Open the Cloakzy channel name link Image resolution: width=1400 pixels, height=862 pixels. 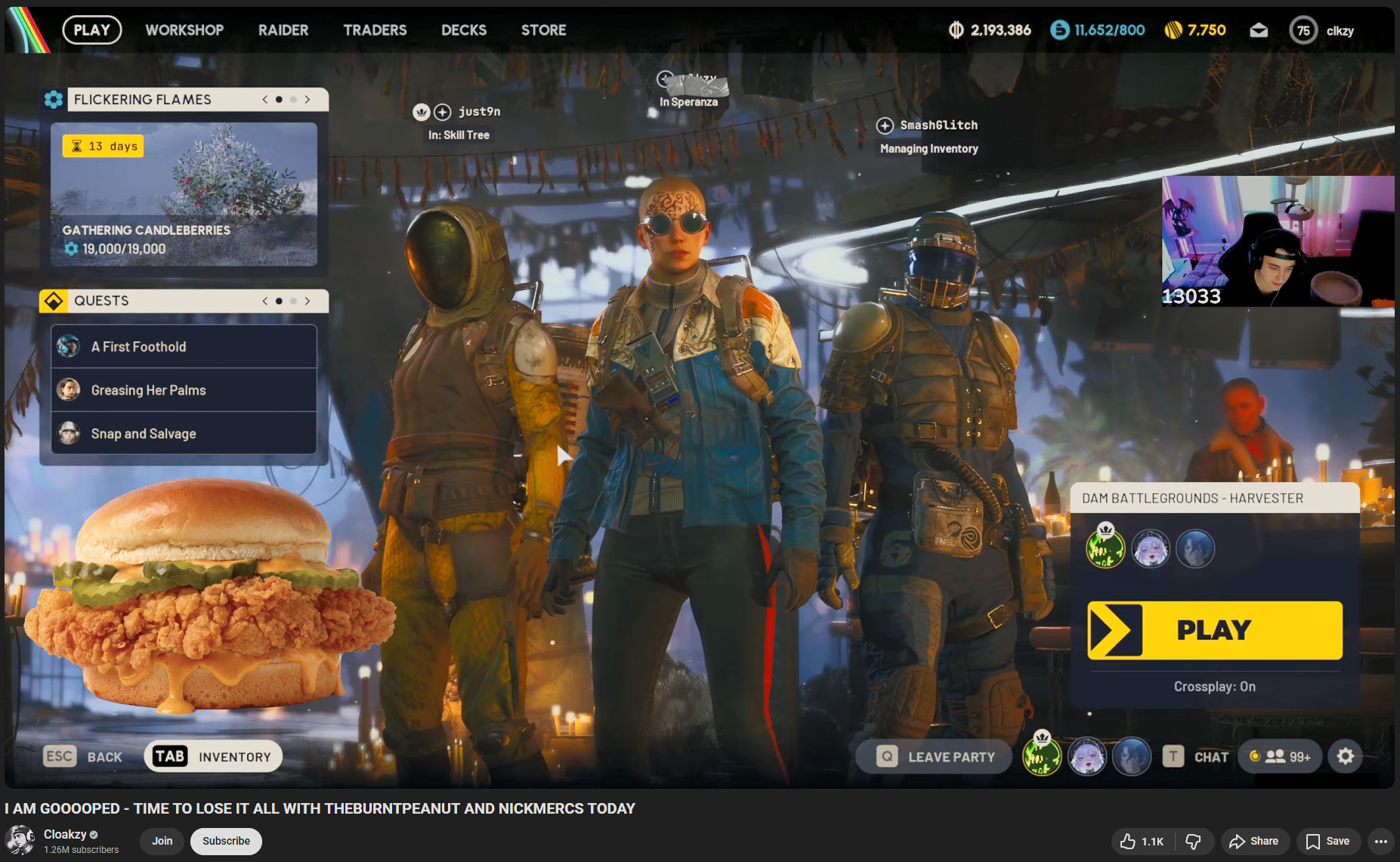[x=65, y=834]
